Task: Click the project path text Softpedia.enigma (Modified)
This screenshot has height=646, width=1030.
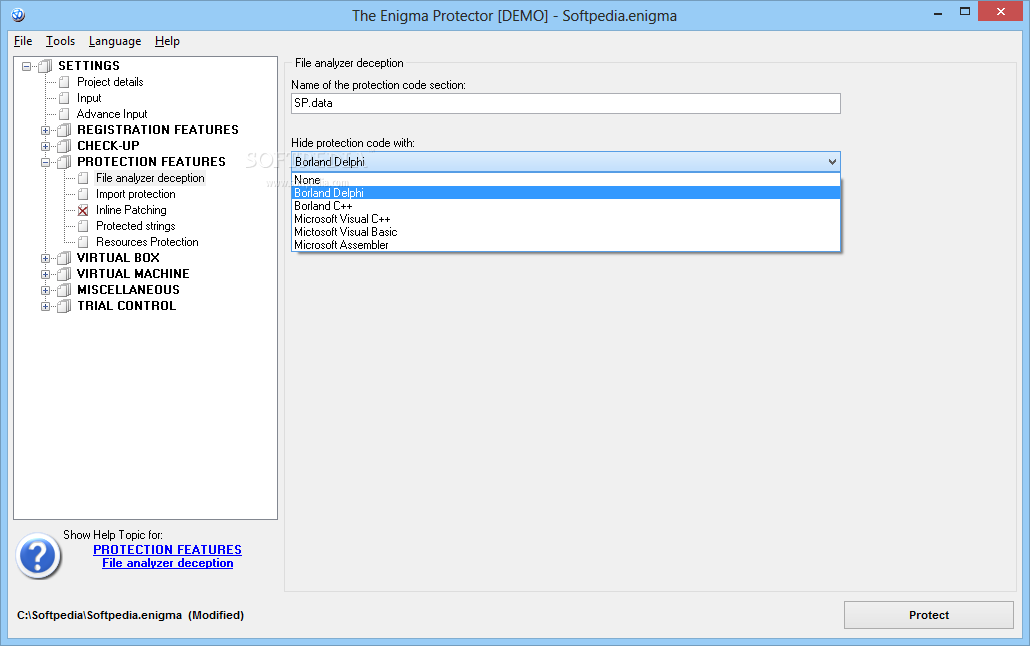Action: tap(130, 615)
